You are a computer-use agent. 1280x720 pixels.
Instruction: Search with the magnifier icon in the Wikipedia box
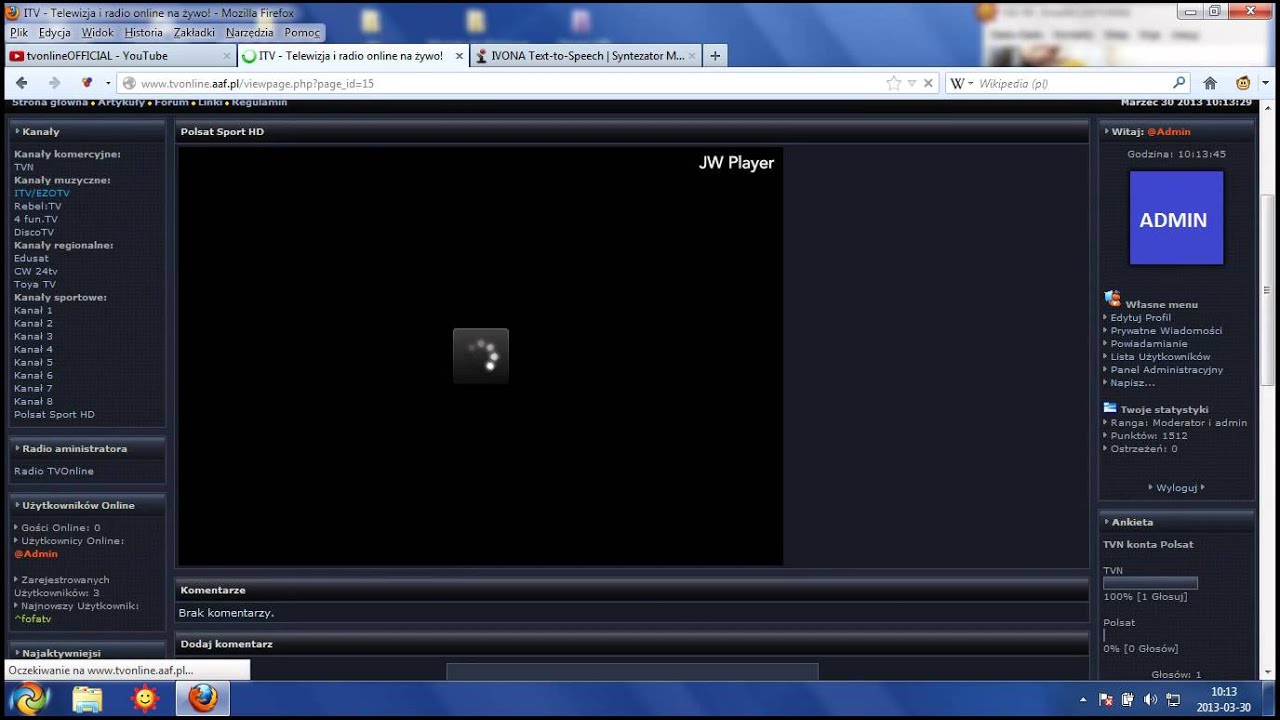pos(1179,83)
